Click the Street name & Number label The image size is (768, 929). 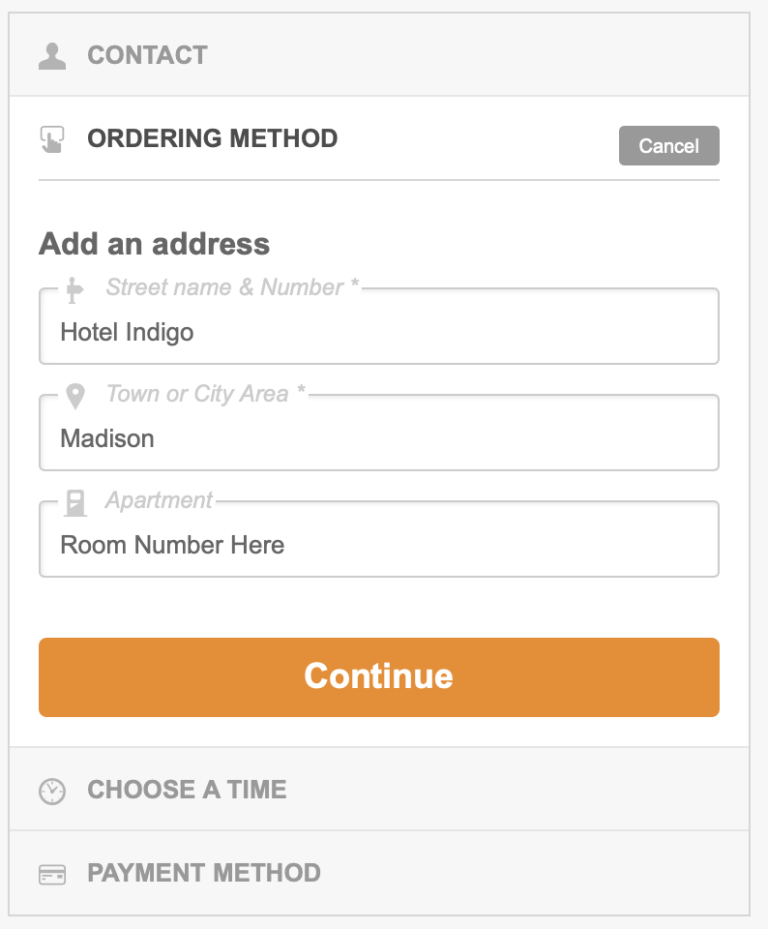[233, 287]
